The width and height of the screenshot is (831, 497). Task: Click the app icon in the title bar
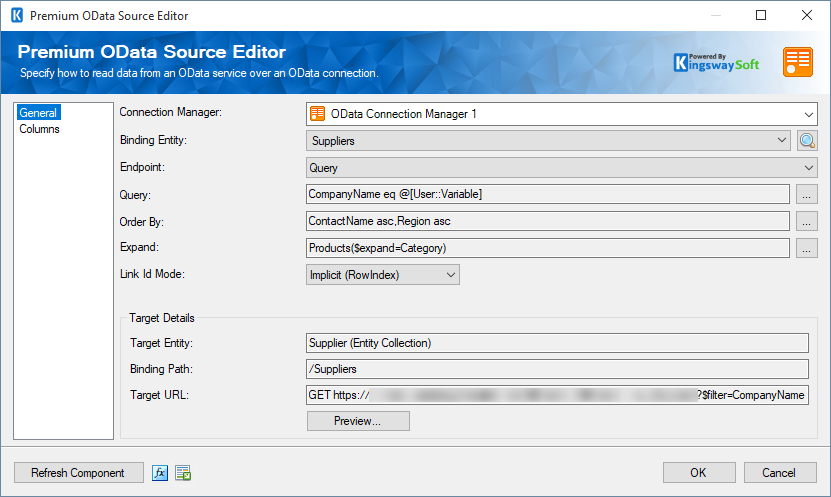15,16
